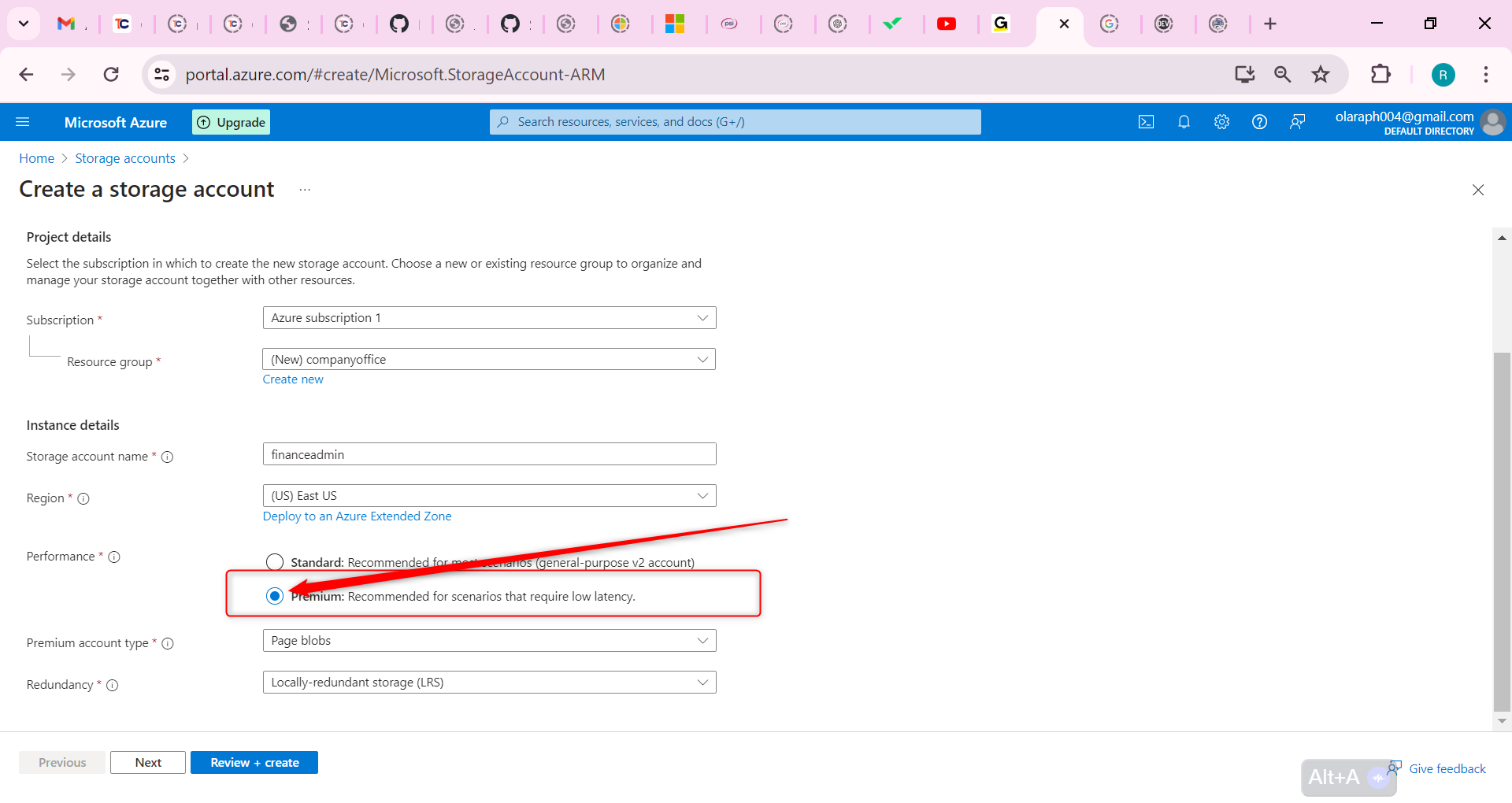
Task: Switch to the yellow-highlighted Google G tab
Action: click(x=1001, y=24)
